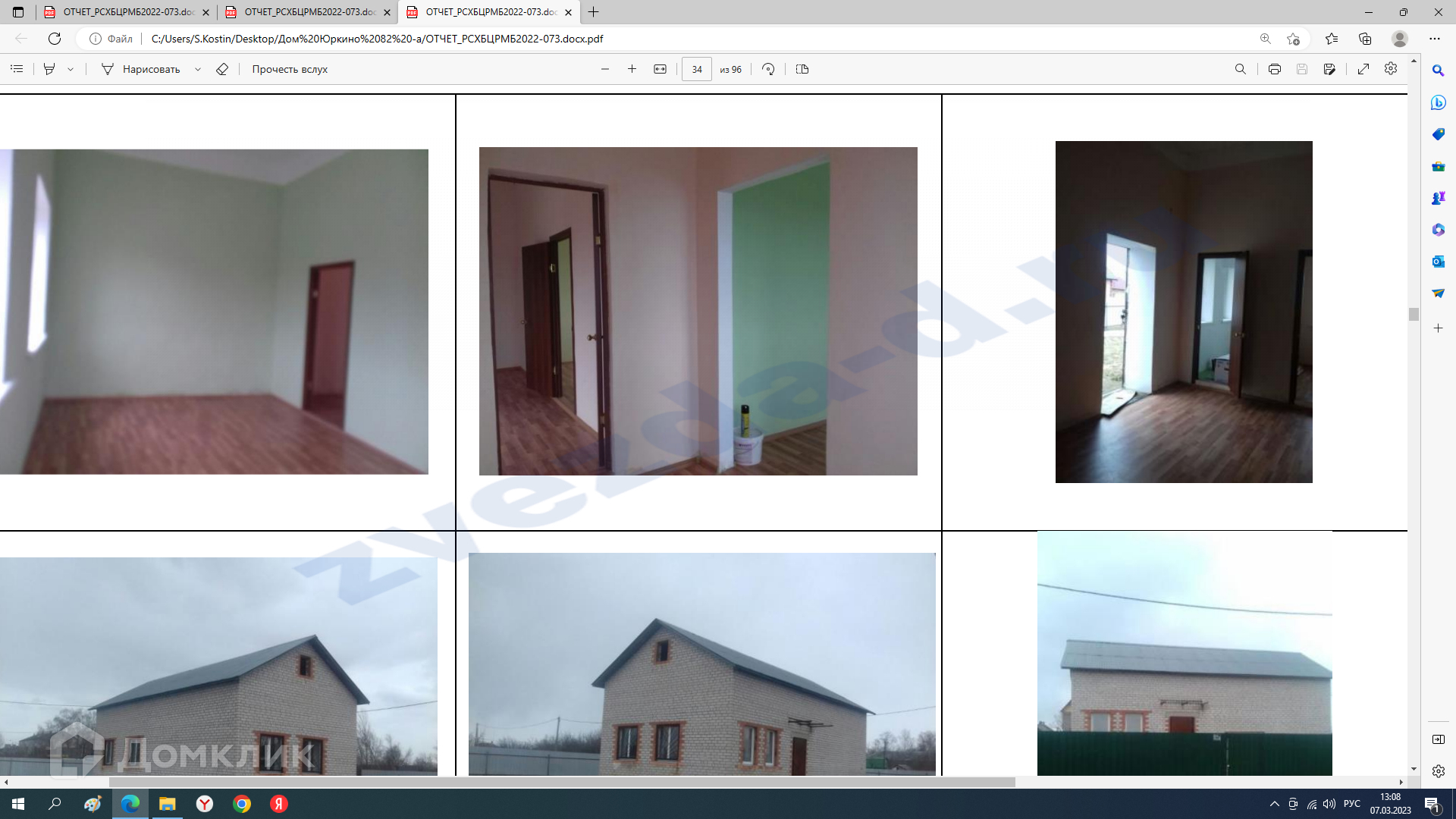Image resolution: width=1456 pixels, height=819 pixels.
Task: Click the fit to width icon
Action: click(x=660, y=69)
